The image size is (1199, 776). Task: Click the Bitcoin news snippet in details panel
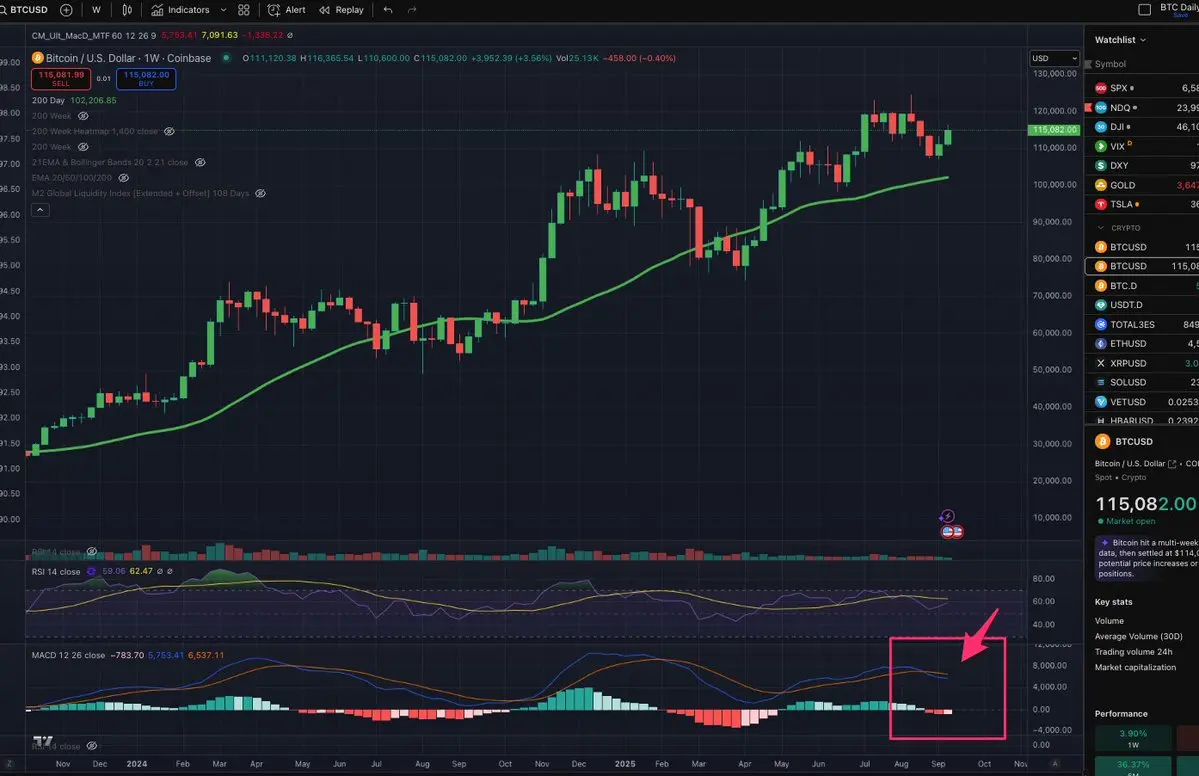click(x=1147, y=558)
